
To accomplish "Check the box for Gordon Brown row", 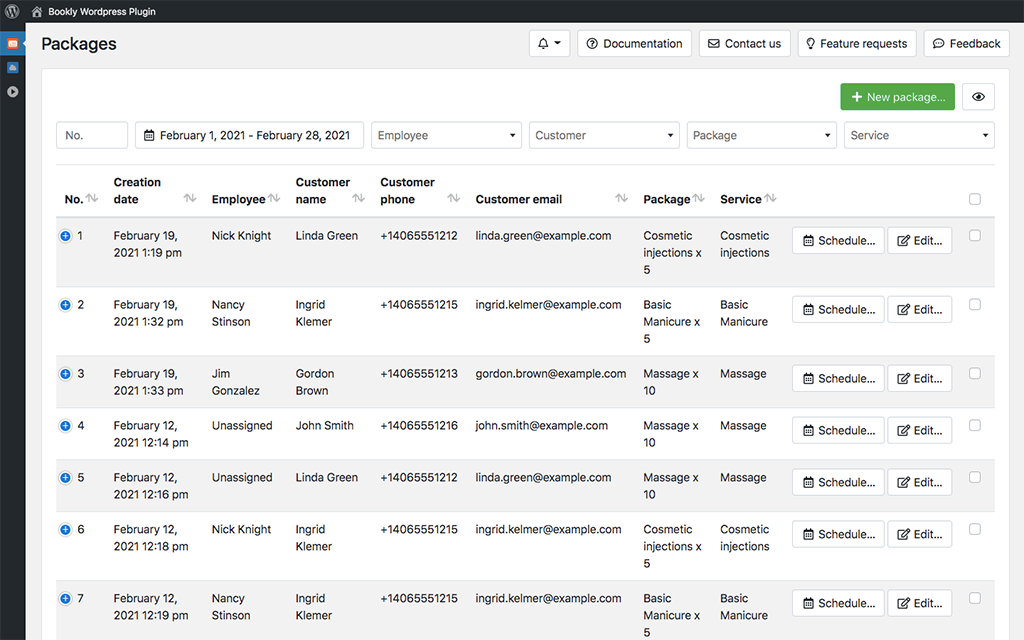I will pyautogui.click(x=975, y=374).
